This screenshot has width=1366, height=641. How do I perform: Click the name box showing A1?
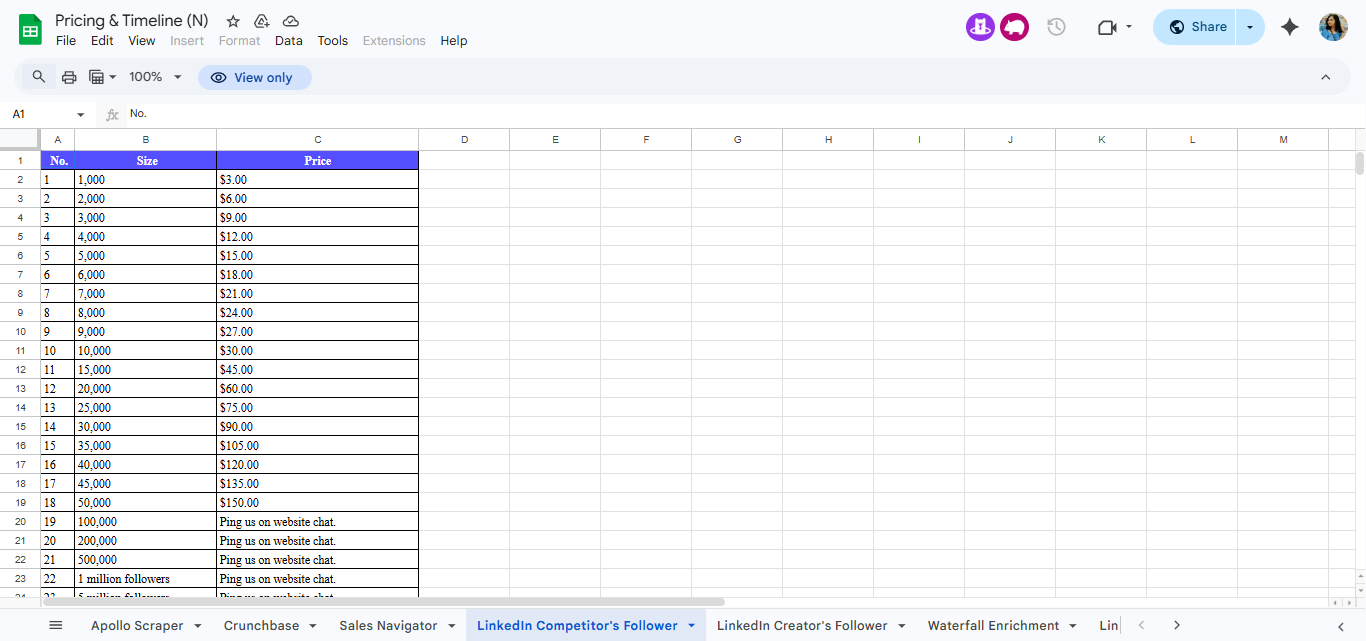(40, 115)
